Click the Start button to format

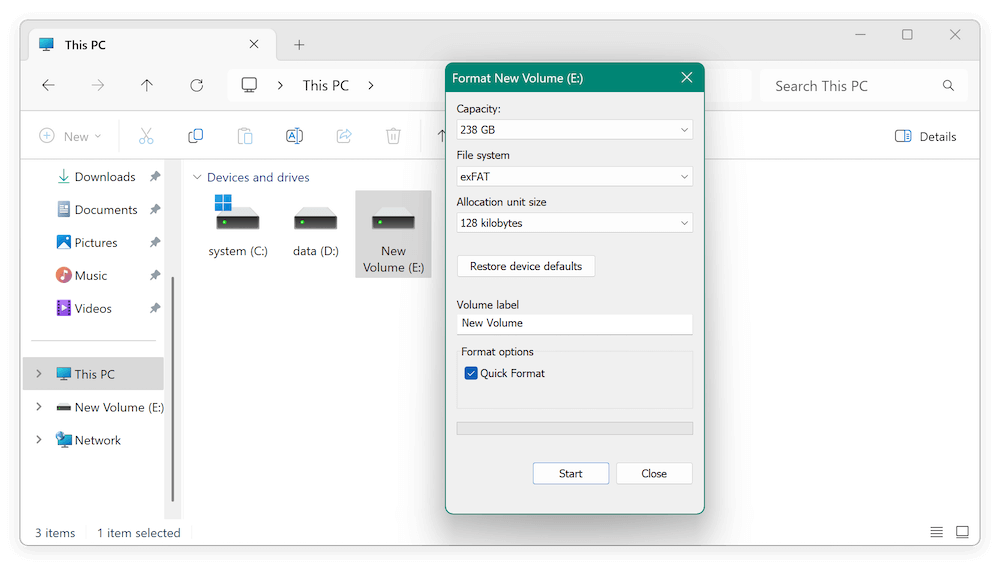[x=570, y=473]
